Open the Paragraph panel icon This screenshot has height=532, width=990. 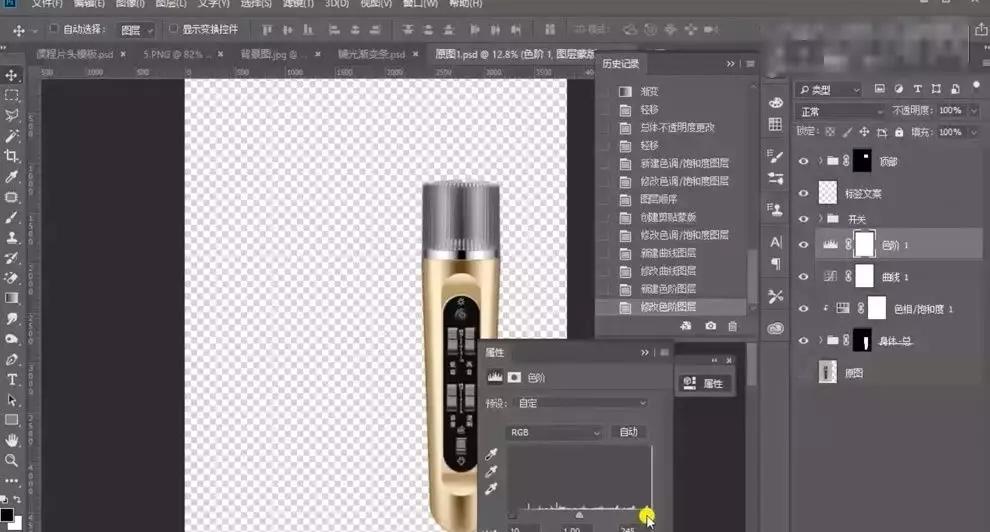(x=776, y=263)
